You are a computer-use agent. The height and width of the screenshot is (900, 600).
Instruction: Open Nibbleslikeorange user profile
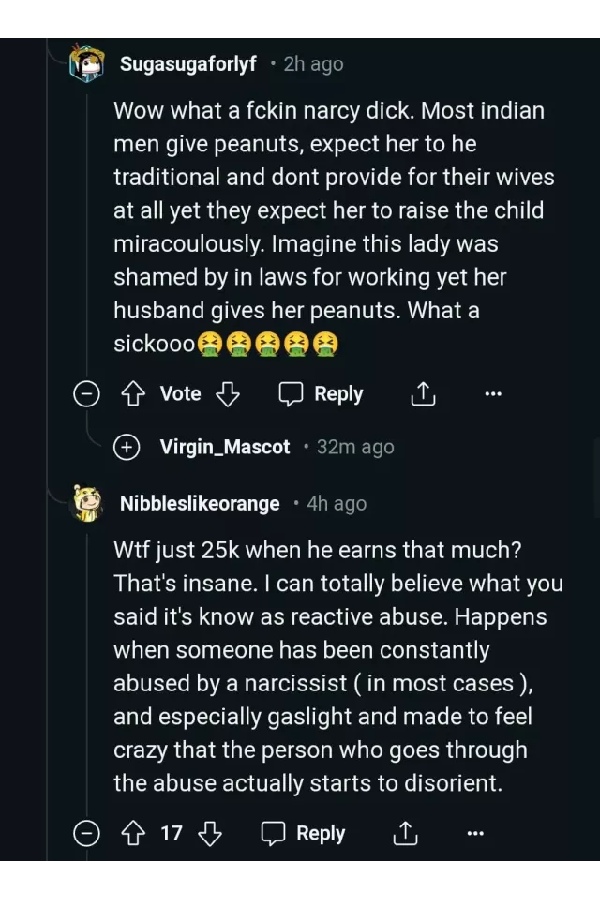199,504
